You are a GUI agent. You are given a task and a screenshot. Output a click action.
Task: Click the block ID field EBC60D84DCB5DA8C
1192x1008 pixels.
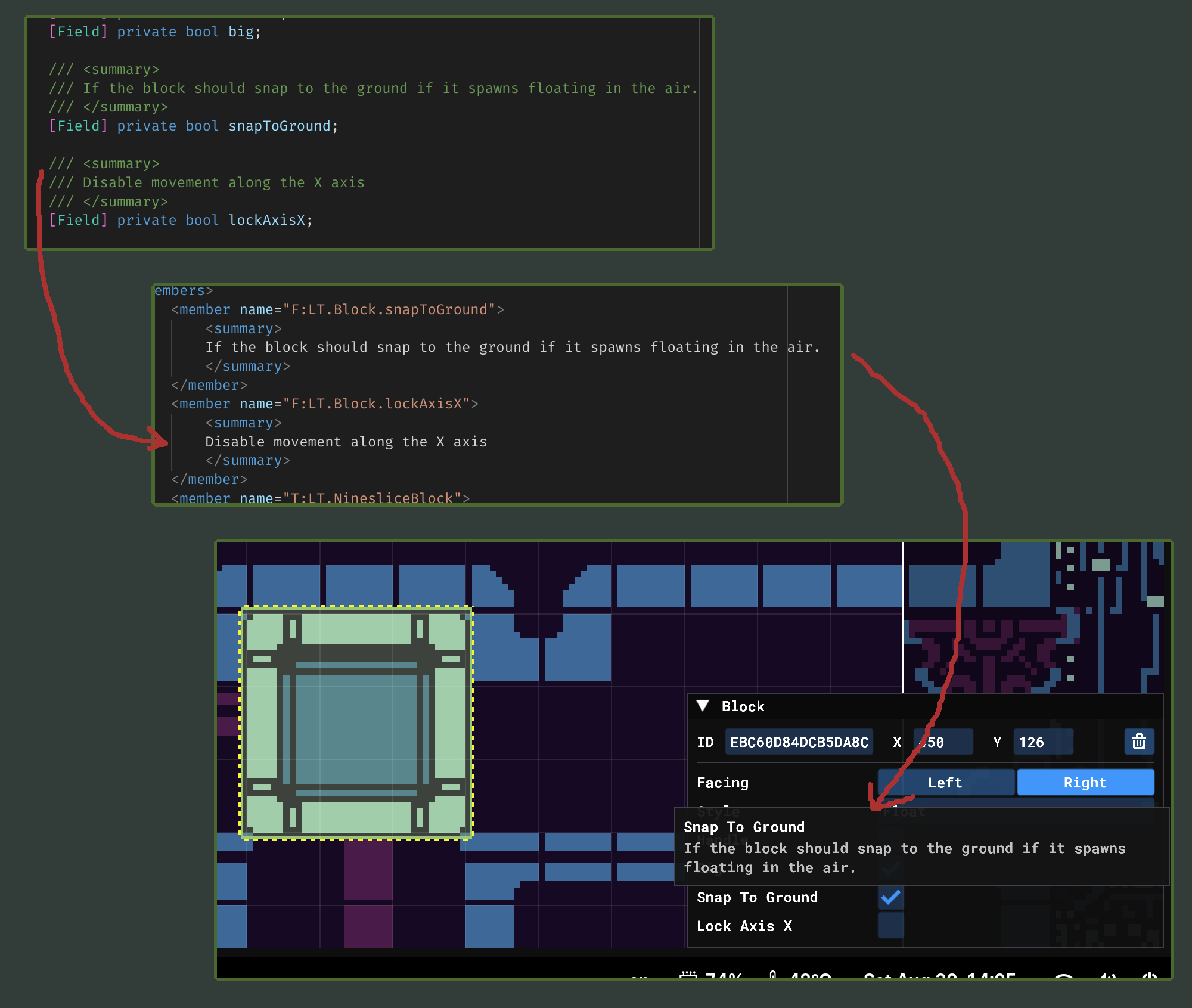pos(799,742)
